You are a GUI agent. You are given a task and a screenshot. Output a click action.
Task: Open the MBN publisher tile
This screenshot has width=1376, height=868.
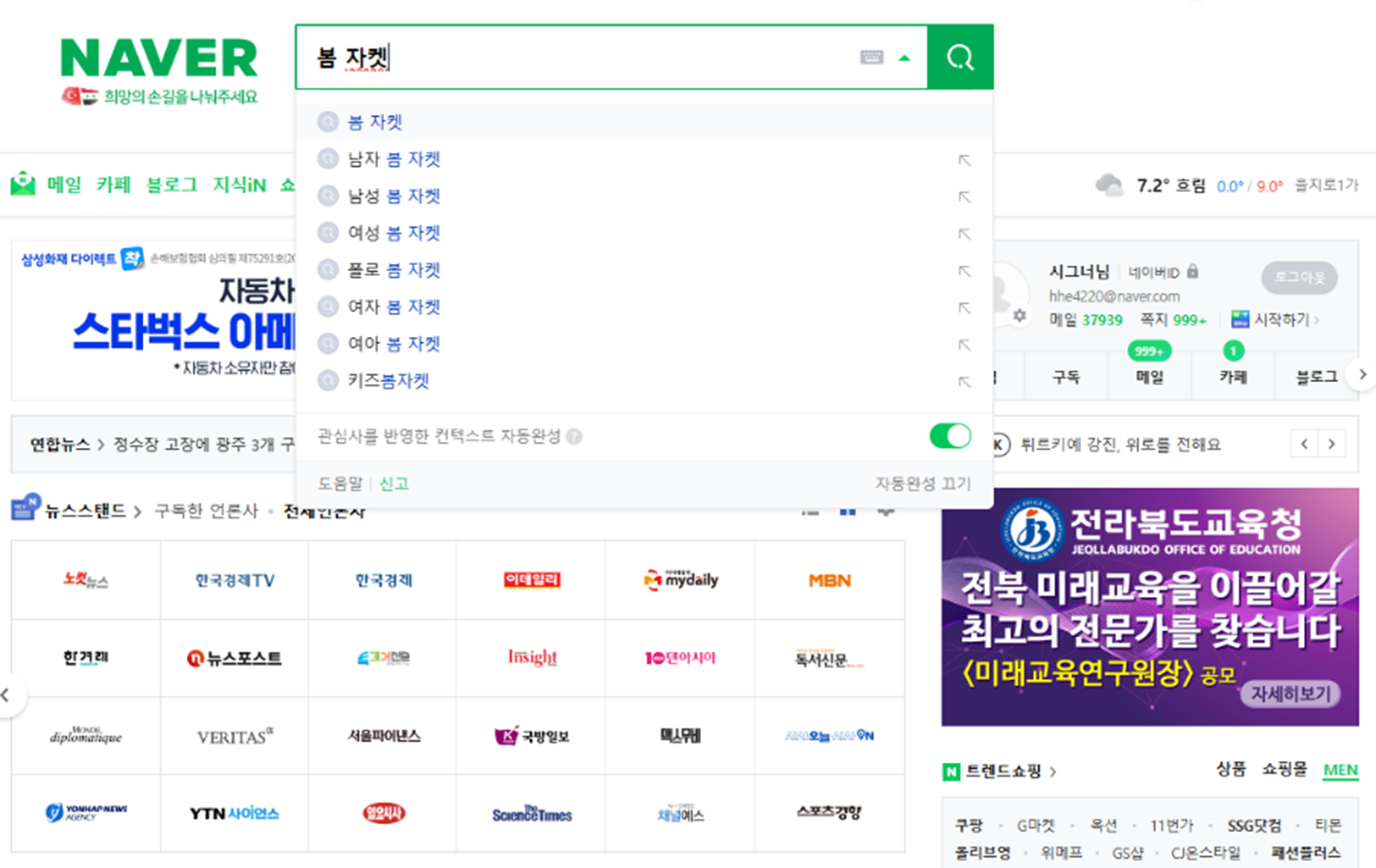click(x=829, y=580)
